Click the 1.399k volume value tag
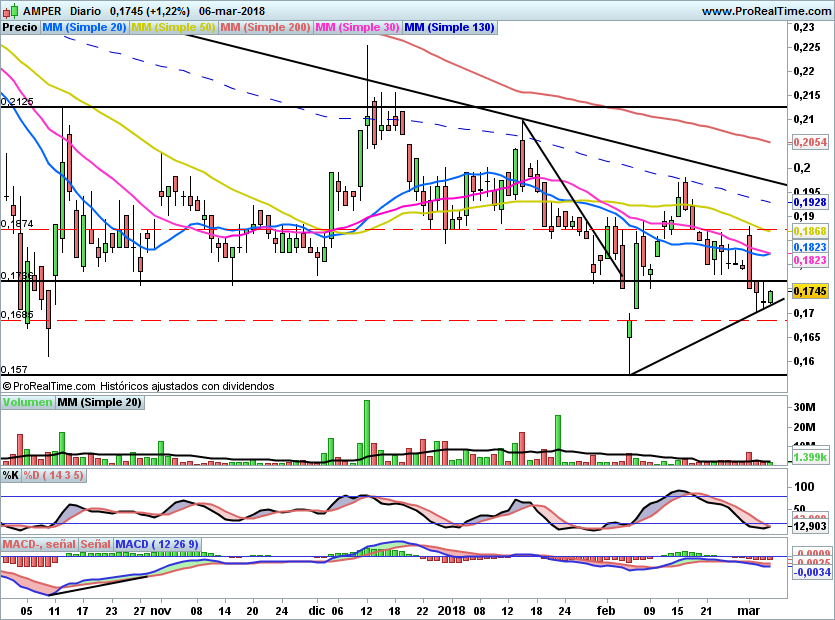 [x=809, y=457]
